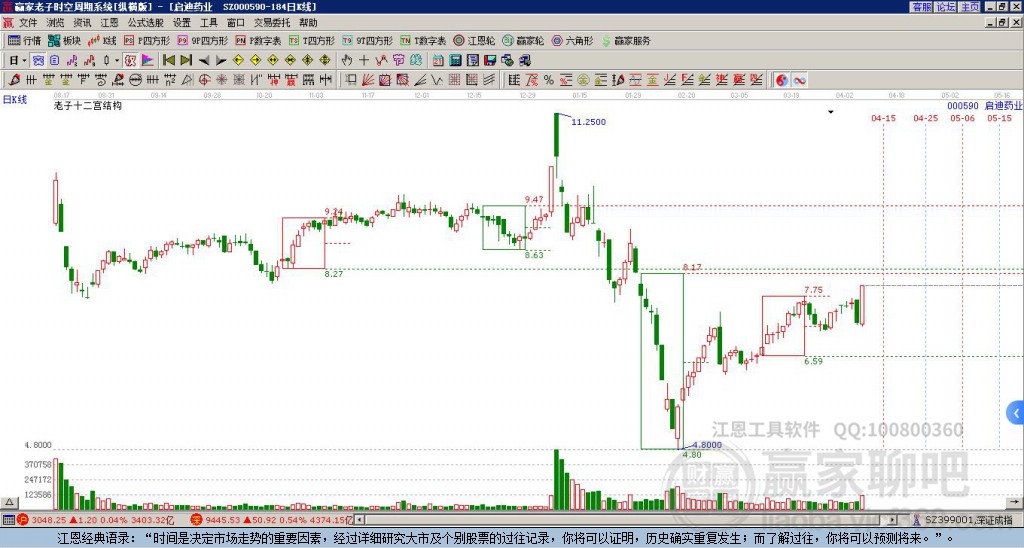The image size is (1024, 548).
Task: Toggle the yin-yang Taiji icon
Action: [x=782, y=80]
